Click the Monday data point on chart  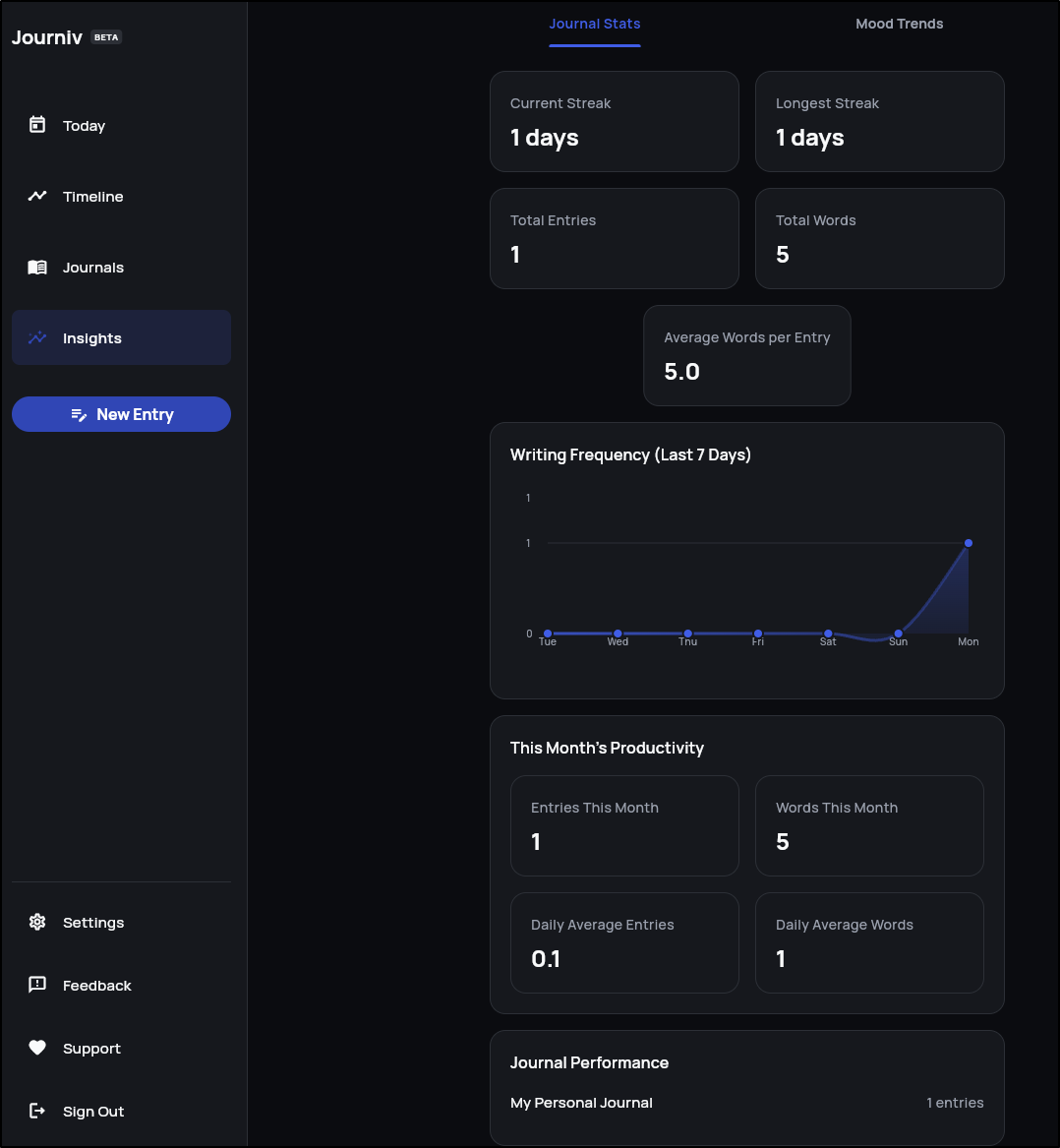pyautogui.click(x=969, y=543)
